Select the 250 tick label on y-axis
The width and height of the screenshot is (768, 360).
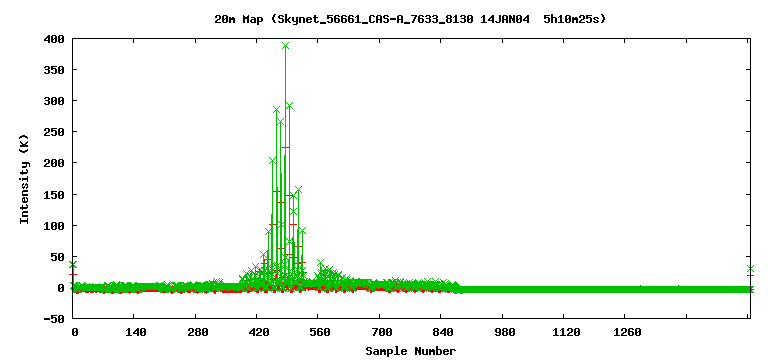[54, 132]
